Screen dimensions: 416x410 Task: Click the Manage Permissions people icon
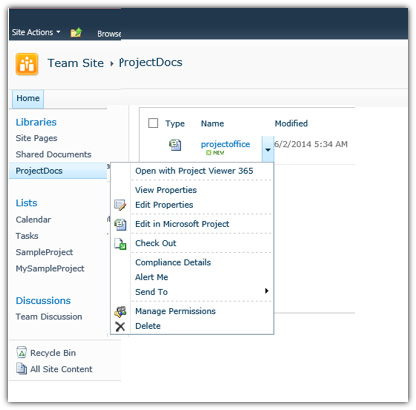click(120, 311)
